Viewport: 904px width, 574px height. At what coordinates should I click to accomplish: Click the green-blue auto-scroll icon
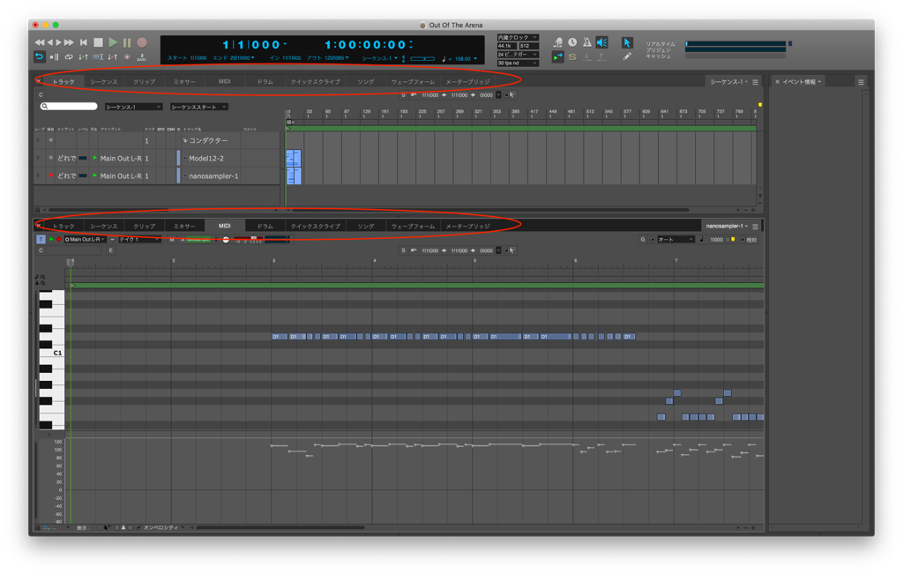[558, 56]
